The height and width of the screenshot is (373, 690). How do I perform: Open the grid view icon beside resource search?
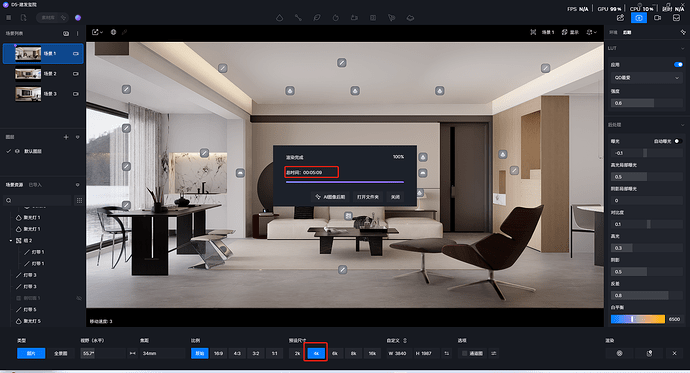coord(79,201)
